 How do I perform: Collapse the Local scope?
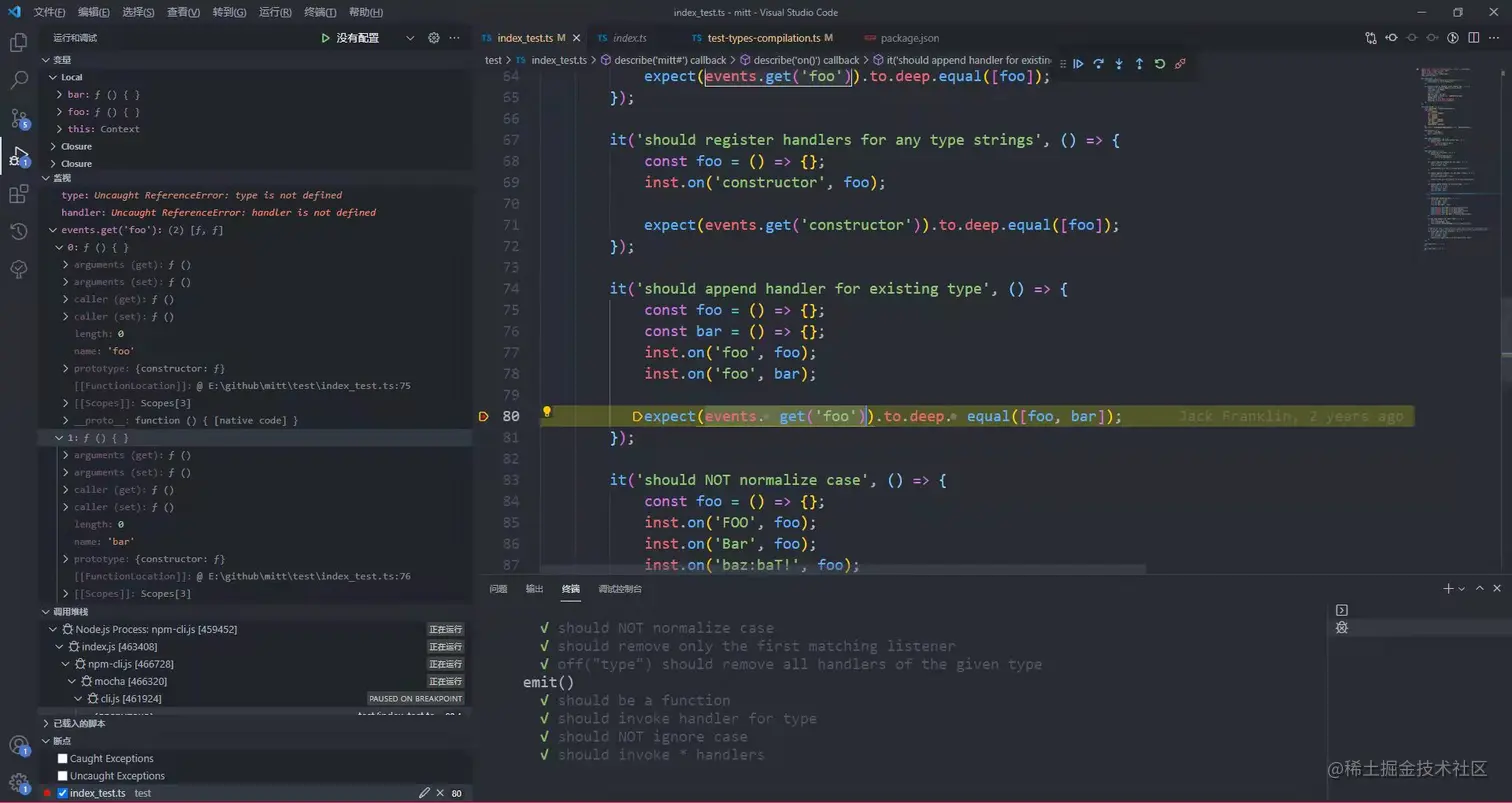53,77
